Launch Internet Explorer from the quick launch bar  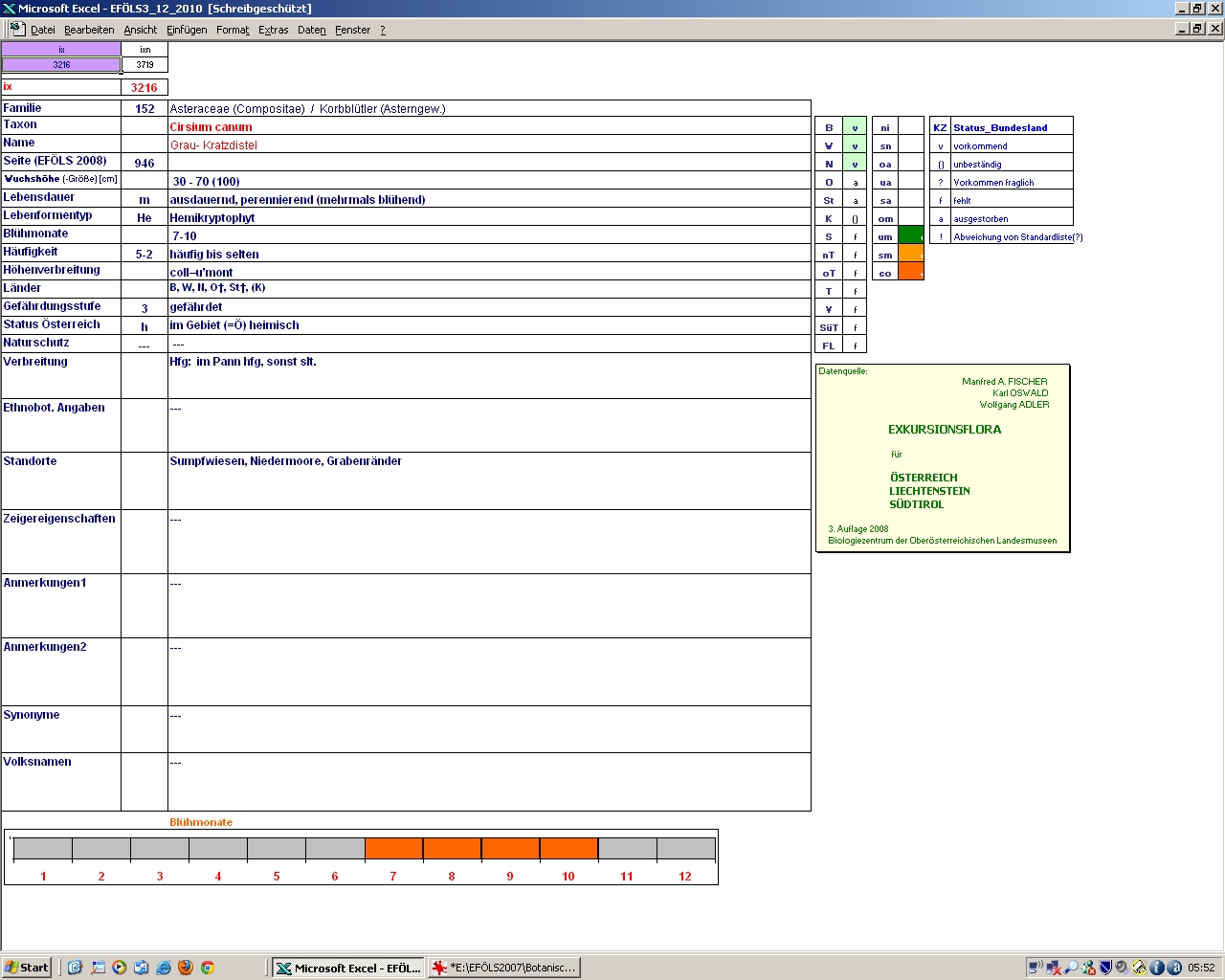[x=163, y=968]
